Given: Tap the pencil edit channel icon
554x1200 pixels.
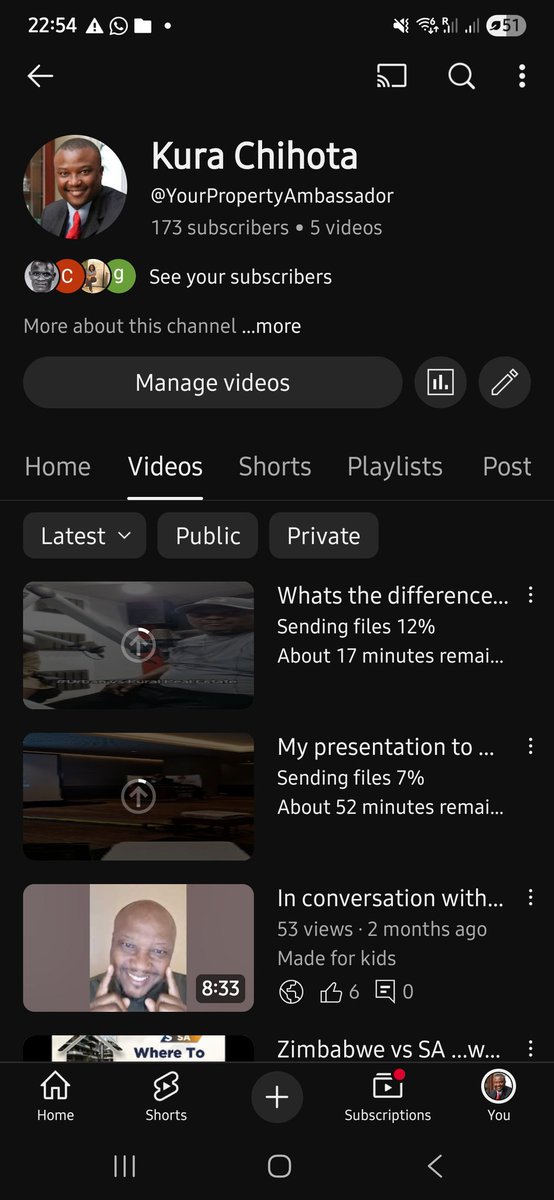Looking at the screenshot, I should point(505,382).
